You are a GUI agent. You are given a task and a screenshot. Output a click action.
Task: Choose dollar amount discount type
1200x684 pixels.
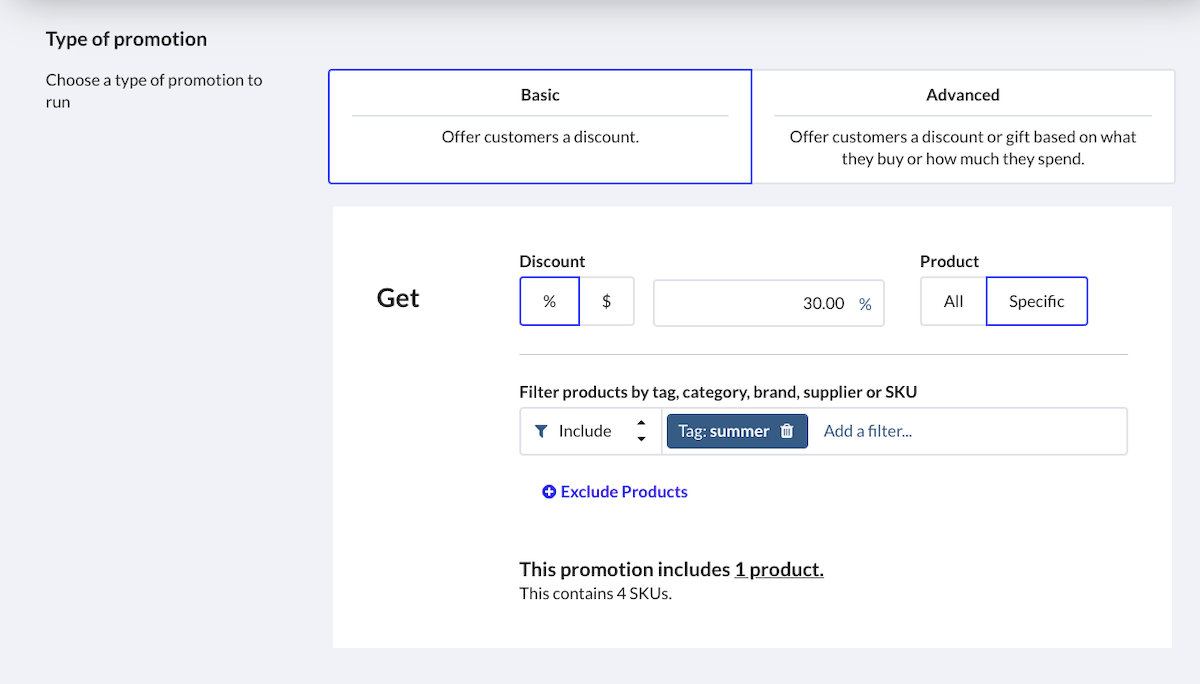pos(607,301)
